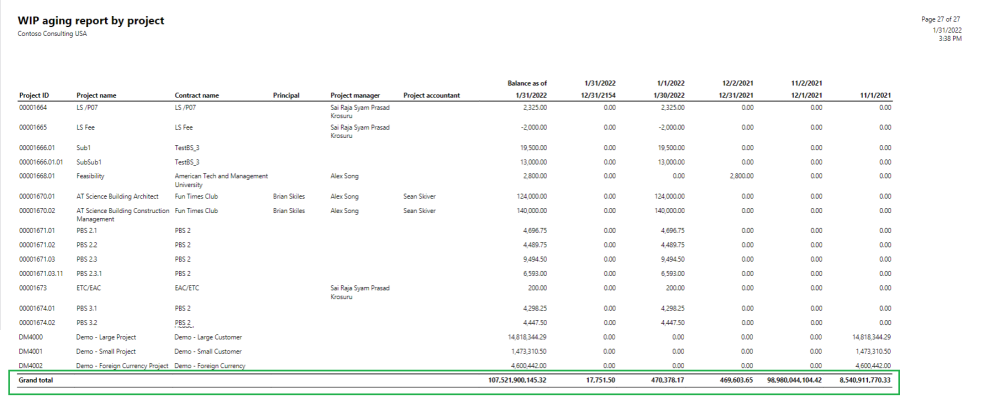This screenshot has height=415, width=1000.
Task: Click grand total balance 107,521,900,145.32
Action: click(x=515, y=381)
